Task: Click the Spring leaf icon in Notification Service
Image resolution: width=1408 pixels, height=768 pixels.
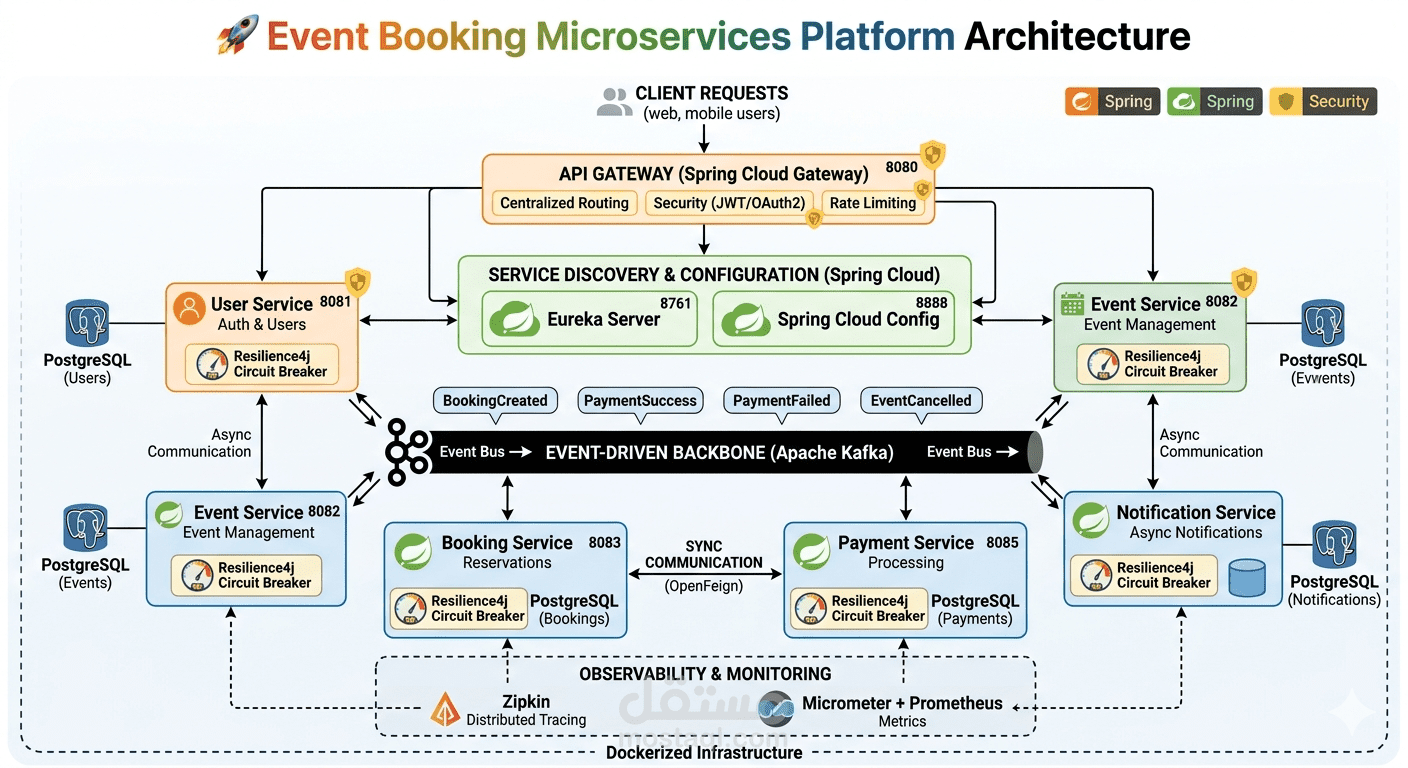Action: (1090, 521)
